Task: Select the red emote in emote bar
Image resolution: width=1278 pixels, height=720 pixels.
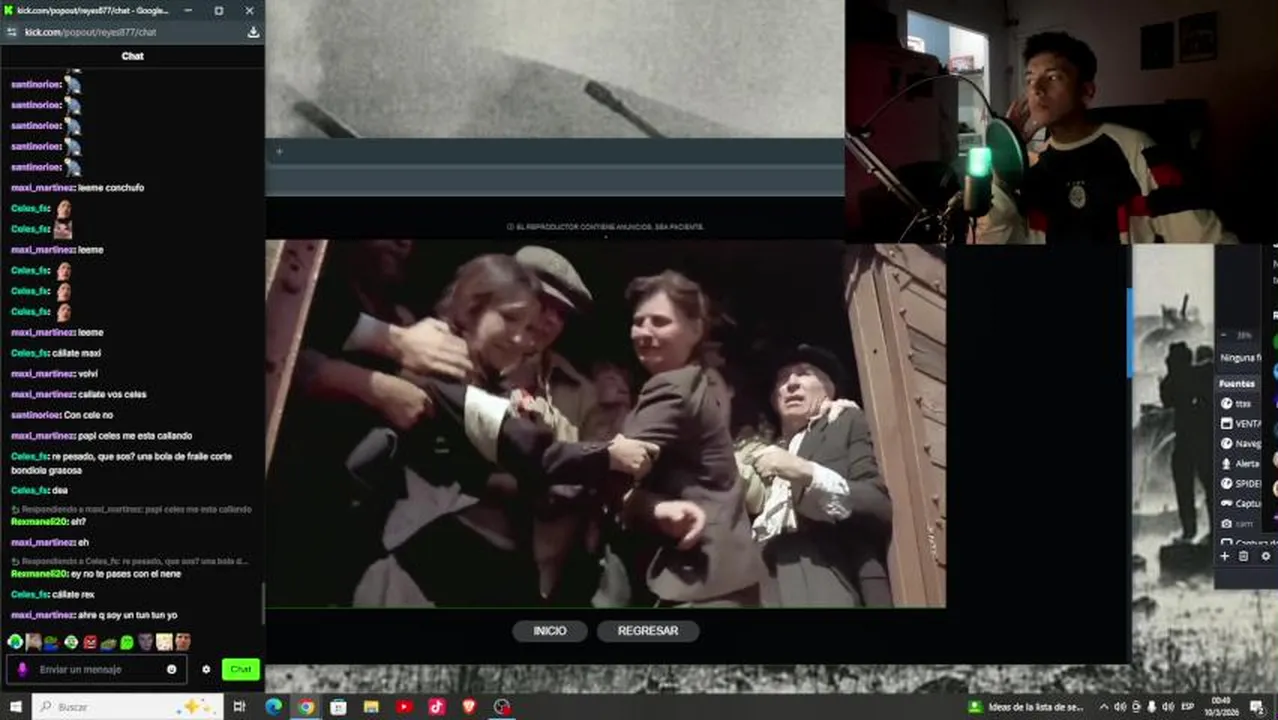Action: pyautogui.click(x=90, y=642)
